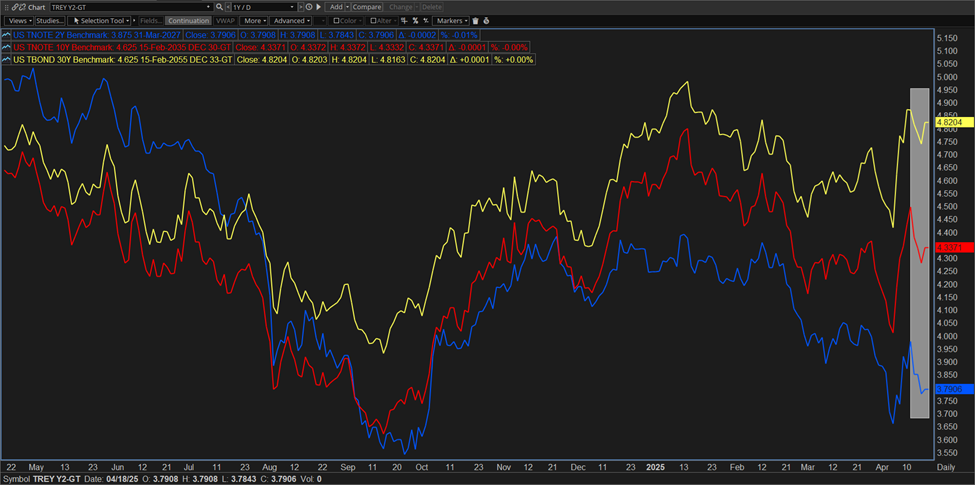The image size is (975, 485).
Task: Click the Compare button
Action: point(366,7)
